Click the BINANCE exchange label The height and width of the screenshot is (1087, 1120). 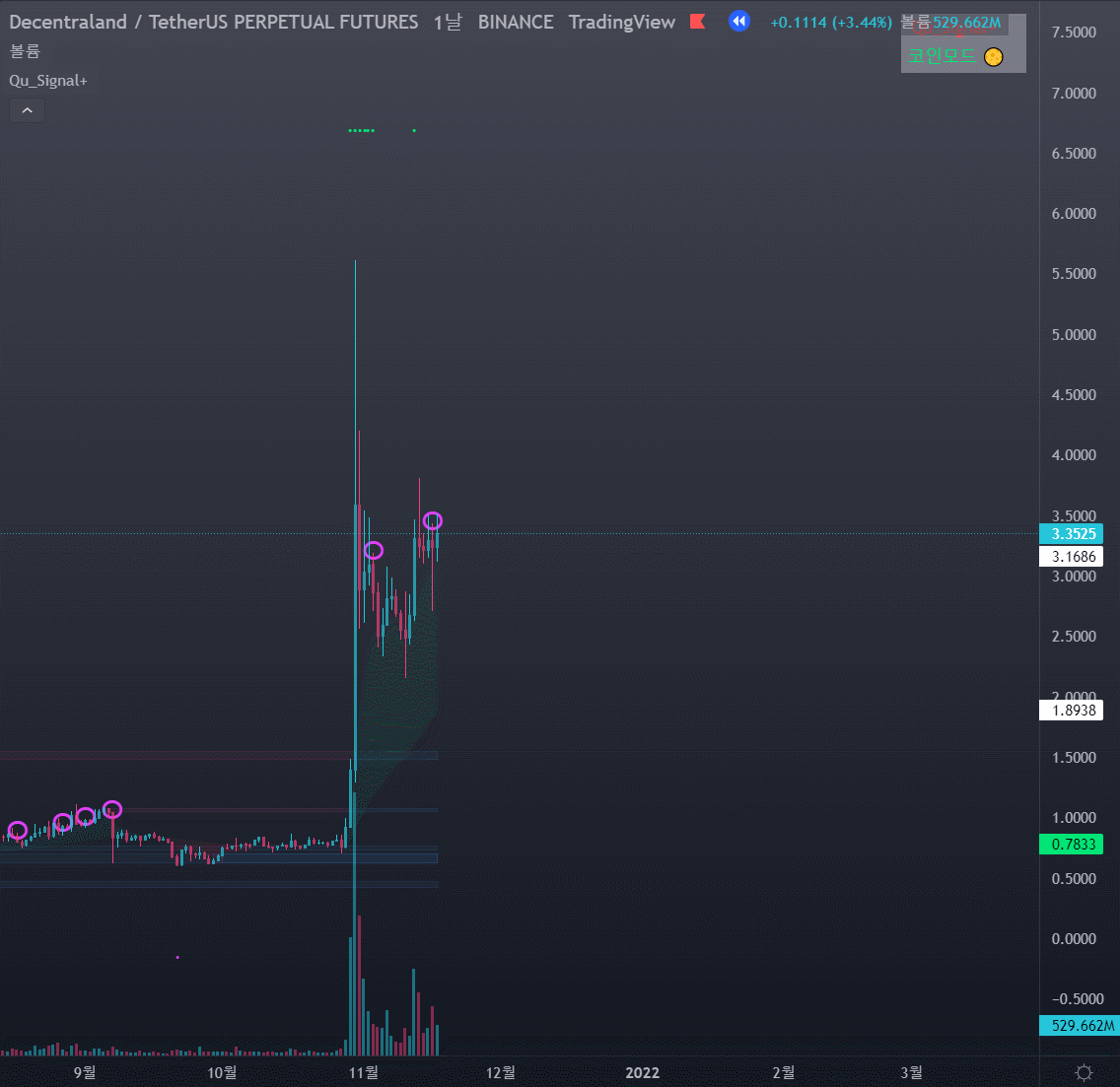point(516,22)
